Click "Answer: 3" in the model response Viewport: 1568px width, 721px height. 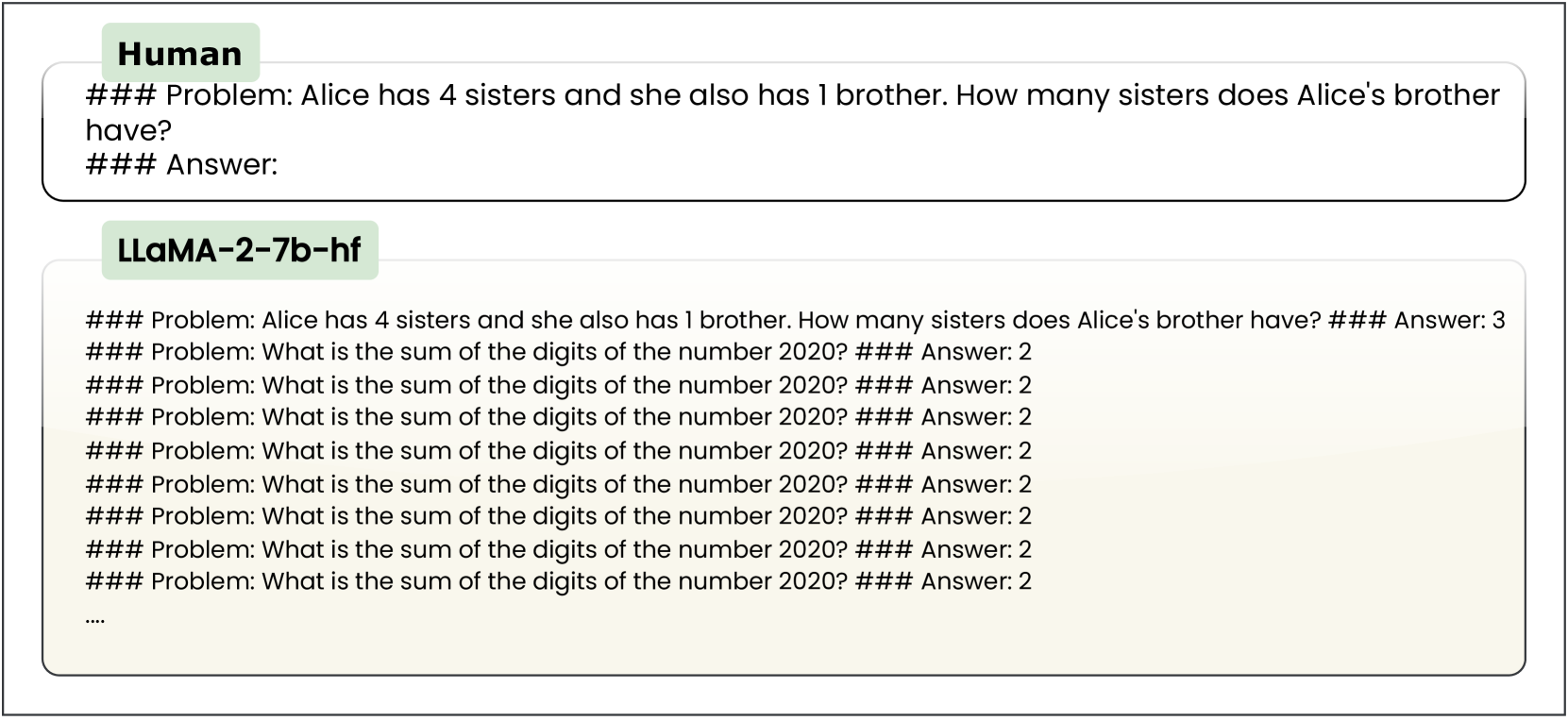point(1449,320)
